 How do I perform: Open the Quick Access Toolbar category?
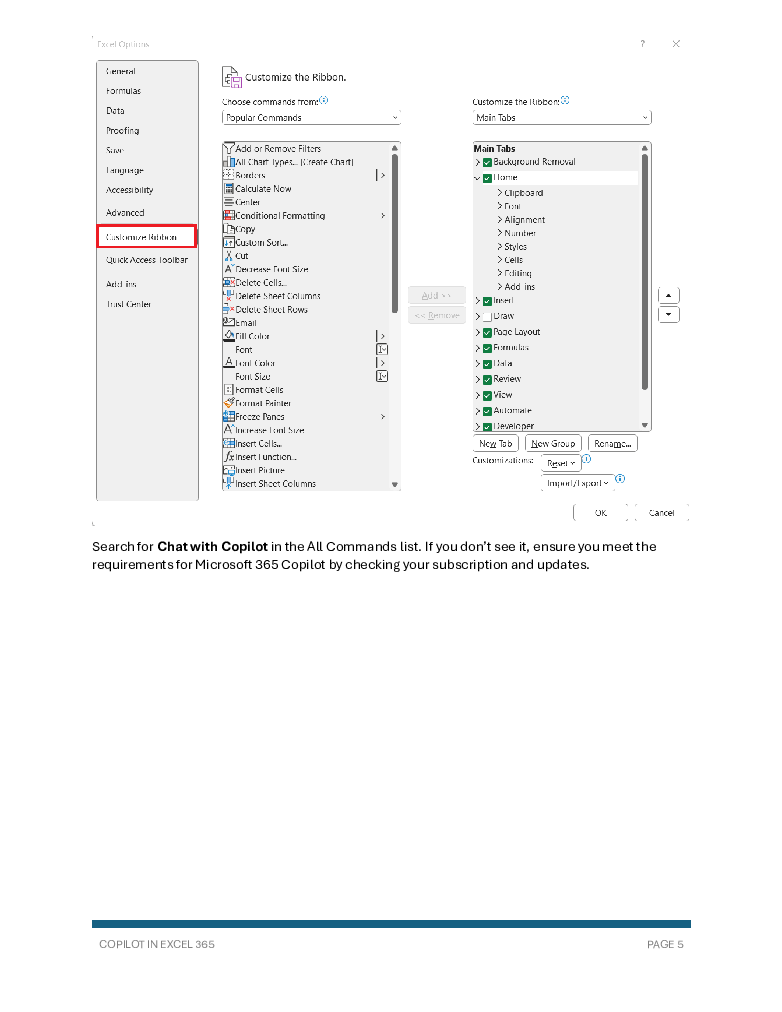click(x=147, y=259)
